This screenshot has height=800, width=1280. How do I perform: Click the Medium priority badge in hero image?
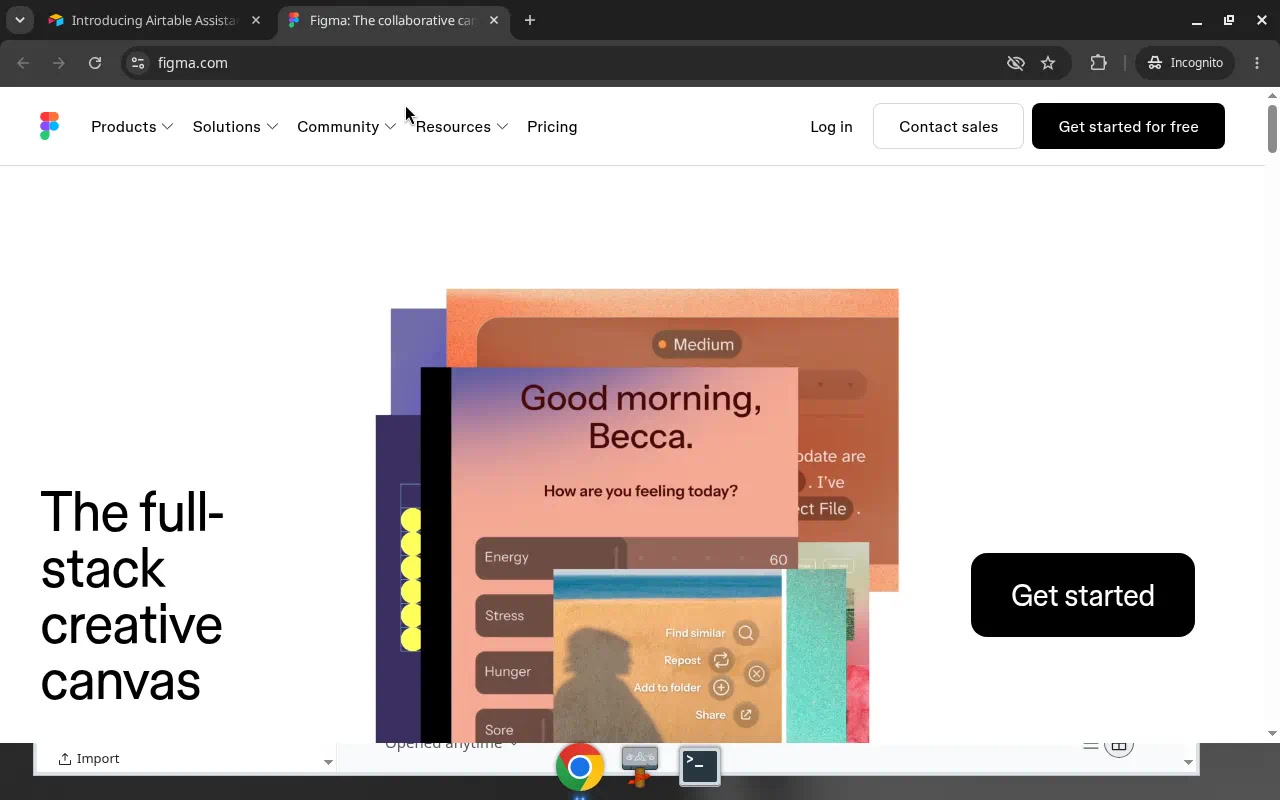pyautogui.click(x=697, y=344)
